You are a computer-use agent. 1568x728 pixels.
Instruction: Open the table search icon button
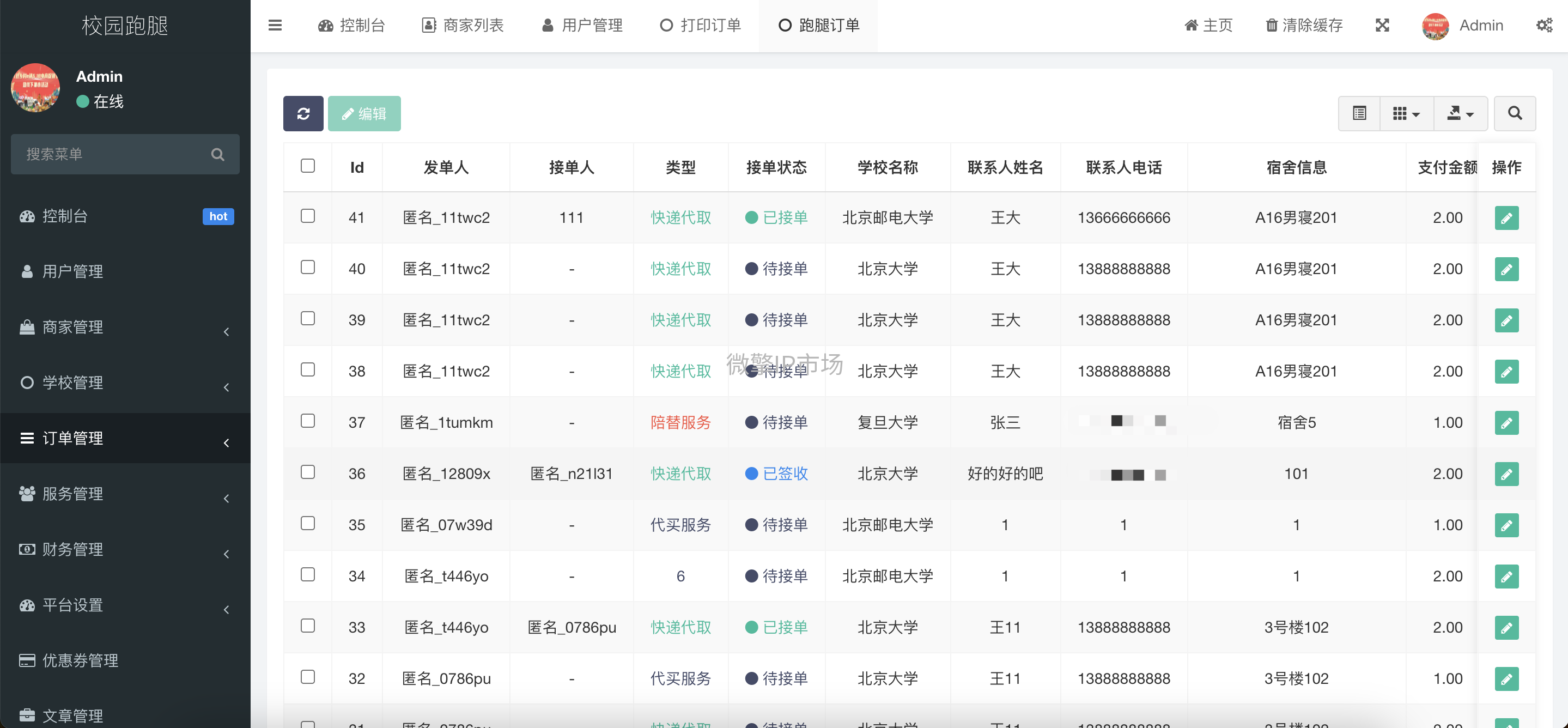(1515, 113)
